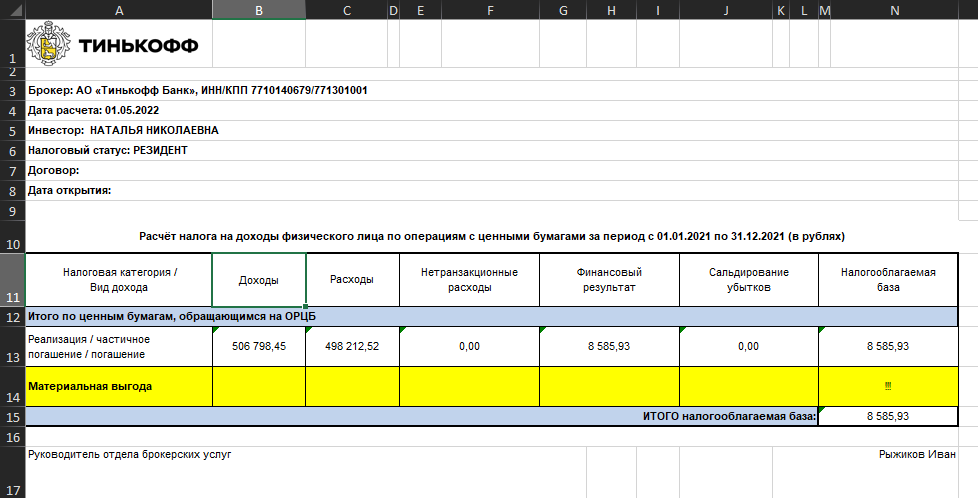
Task: Click the 'Расчёт налога на доходы' report title
Action: pyautogui.click(x=491, y=237)
